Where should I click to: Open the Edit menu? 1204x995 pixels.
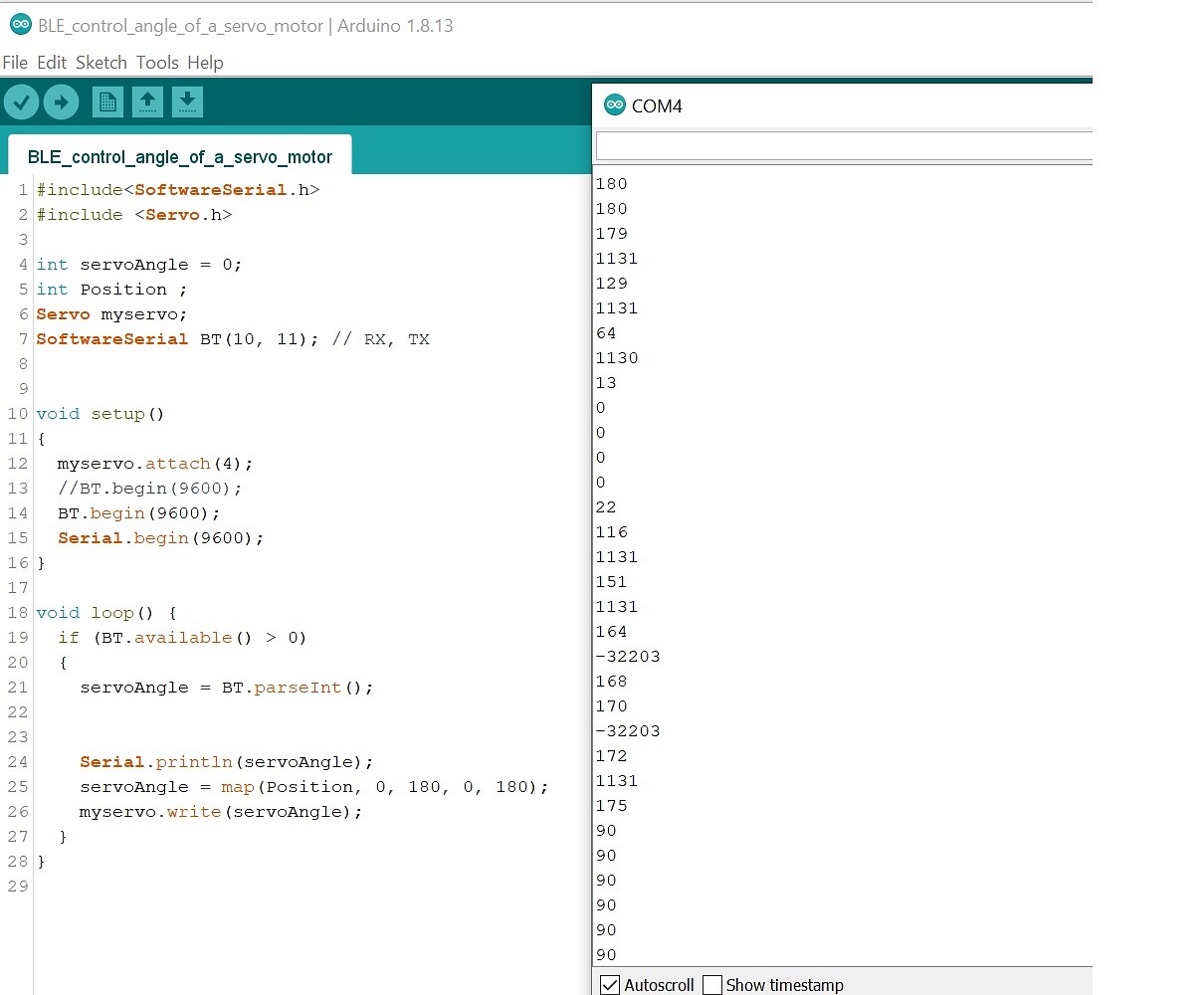pos(51,62)
